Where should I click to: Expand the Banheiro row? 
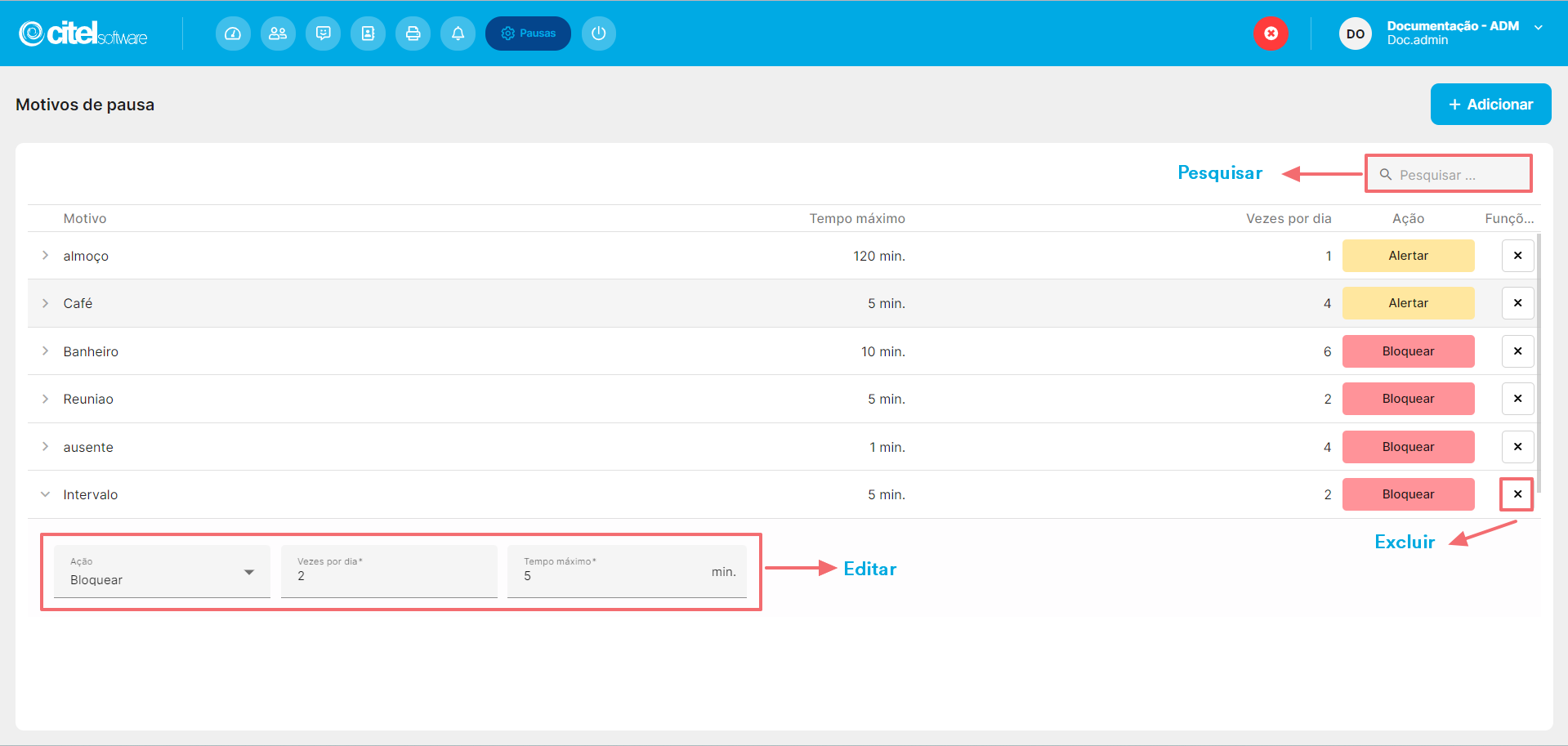pos(45,351)
